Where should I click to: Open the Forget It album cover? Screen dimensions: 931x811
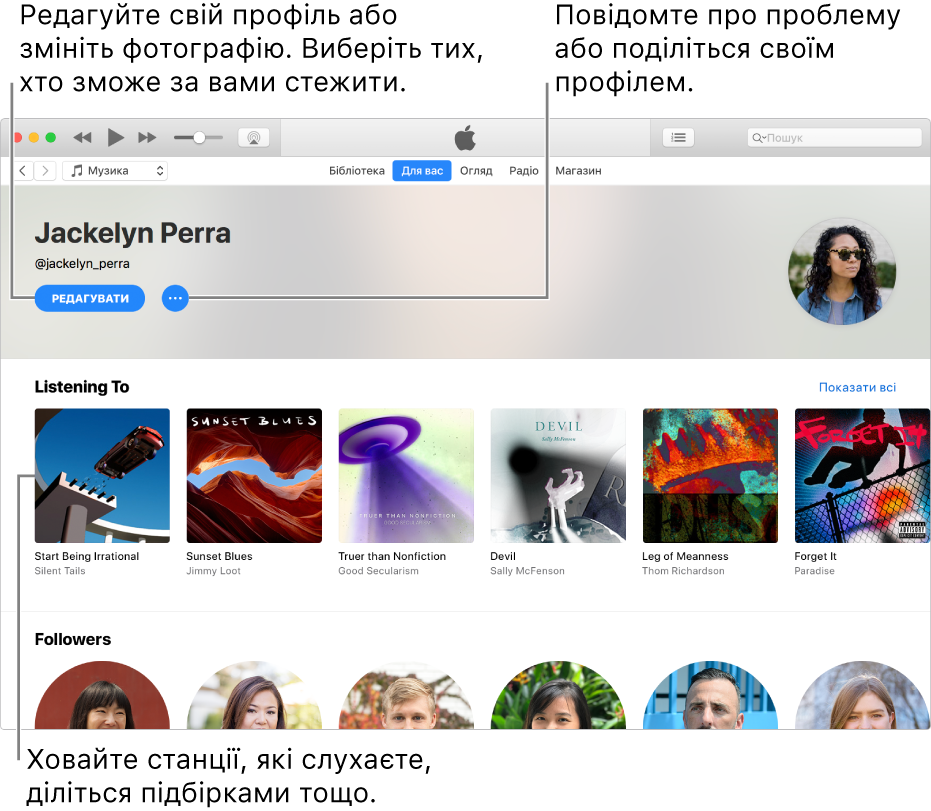point(862,476)
